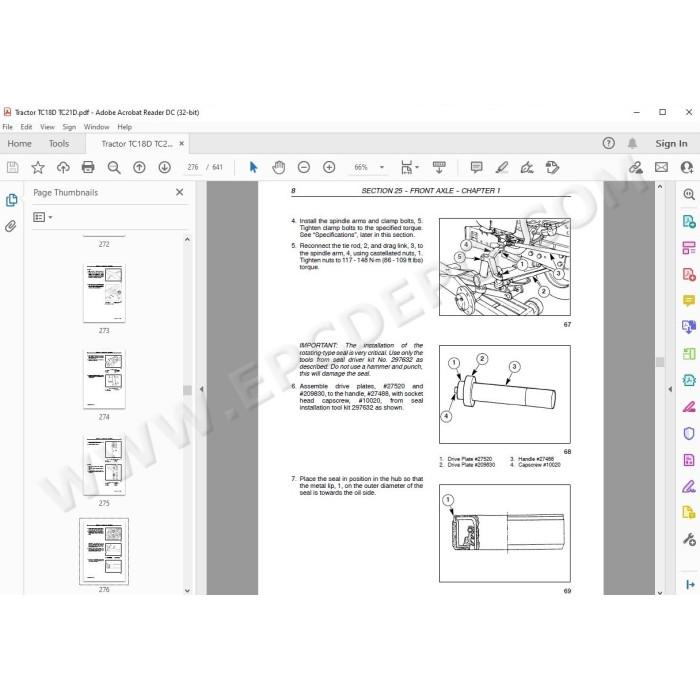Click the stamp tool icon

point(552,167)
